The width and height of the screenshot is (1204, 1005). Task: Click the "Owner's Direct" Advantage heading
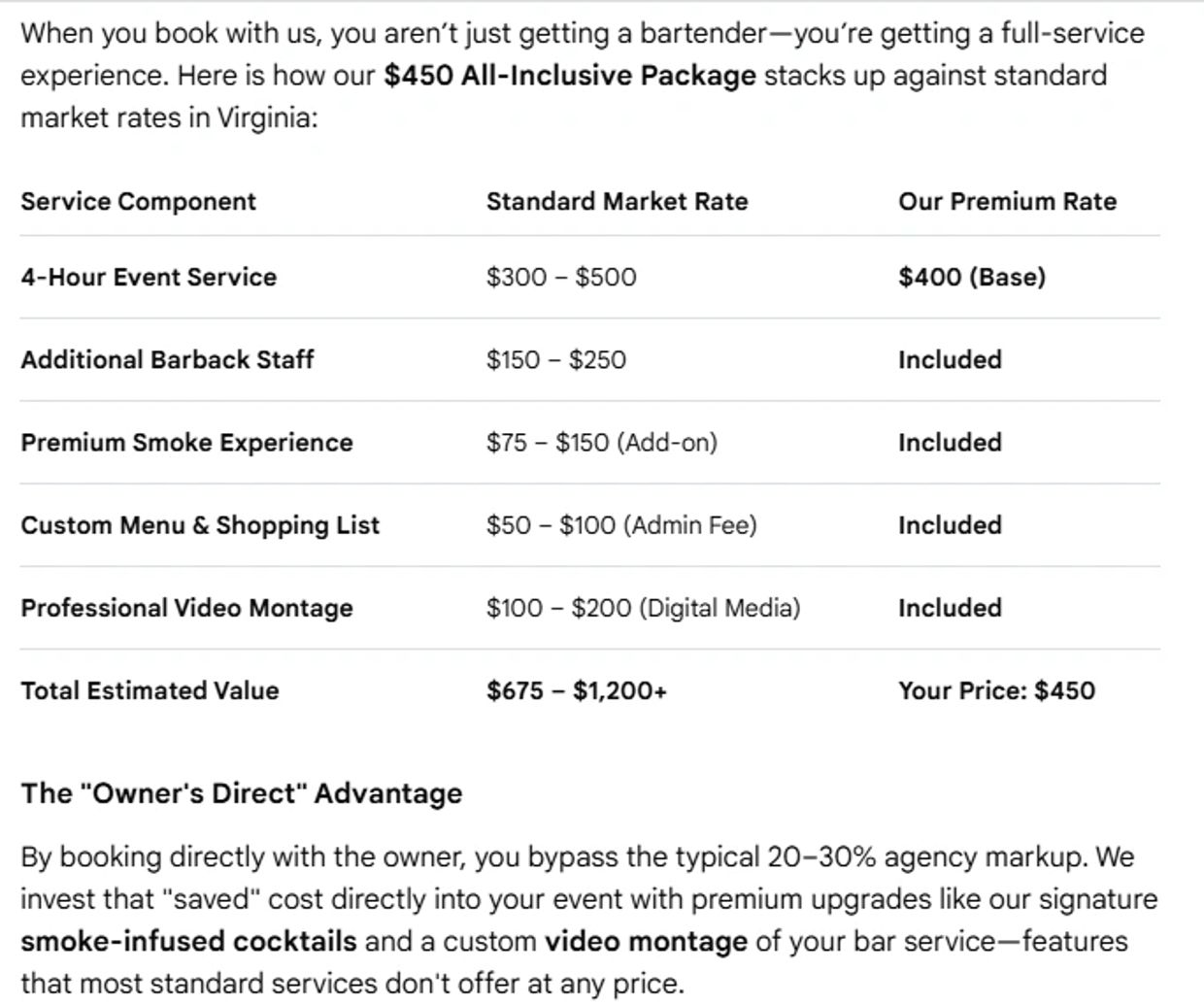pyautogui.click(x=242, y=794)
